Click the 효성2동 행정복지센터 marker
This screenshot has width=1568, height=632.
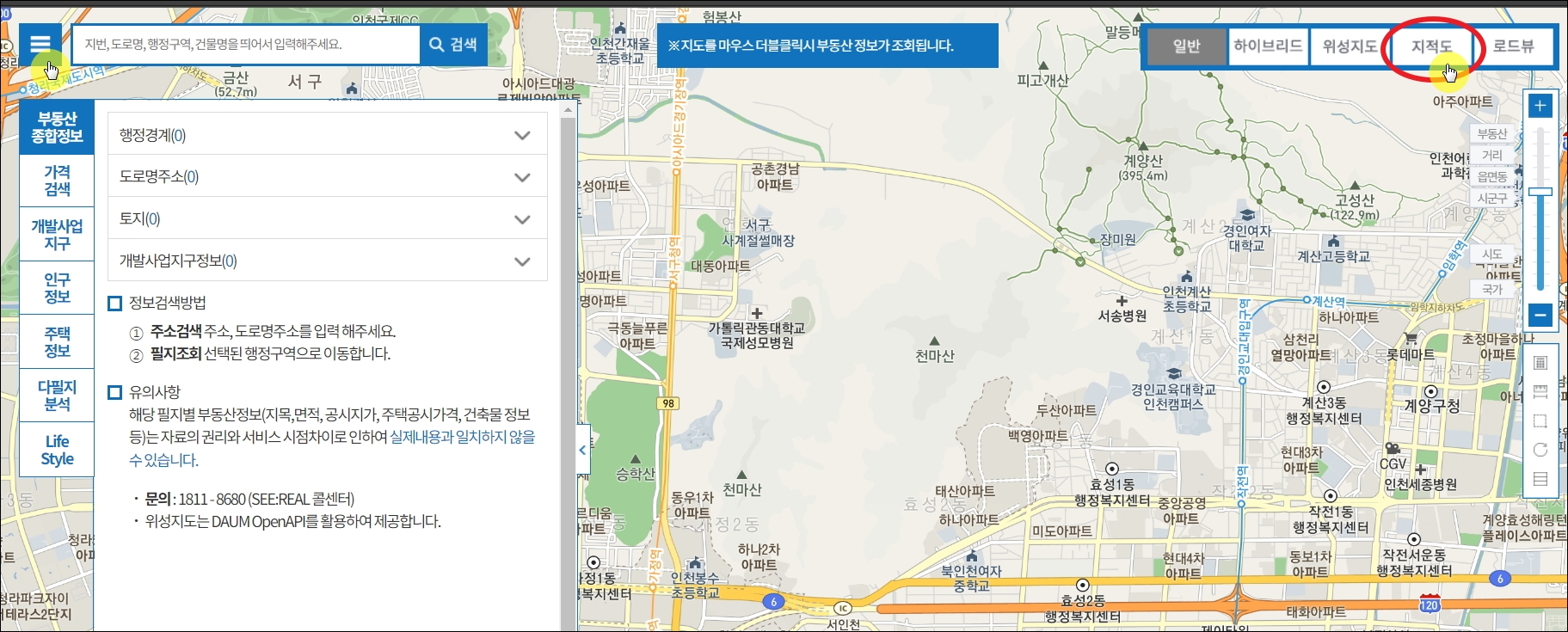(x=1083, y=586)
